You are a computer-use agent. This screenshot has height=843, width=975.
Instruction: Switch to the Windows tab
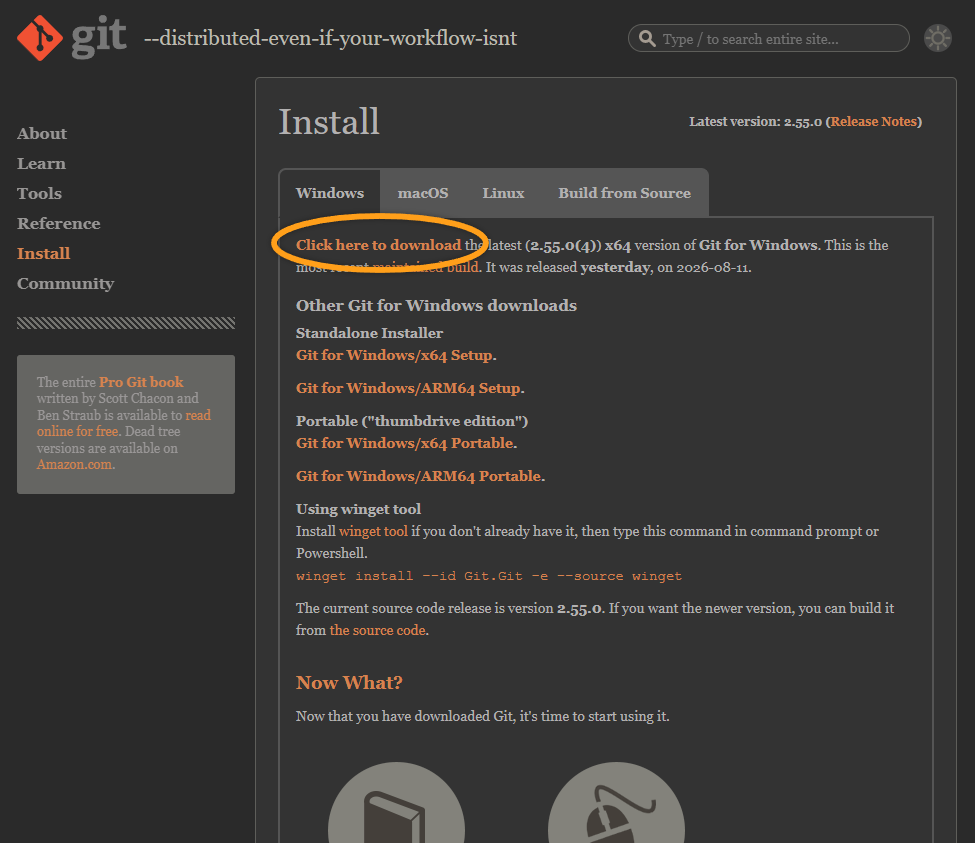[x=330, y=193]
